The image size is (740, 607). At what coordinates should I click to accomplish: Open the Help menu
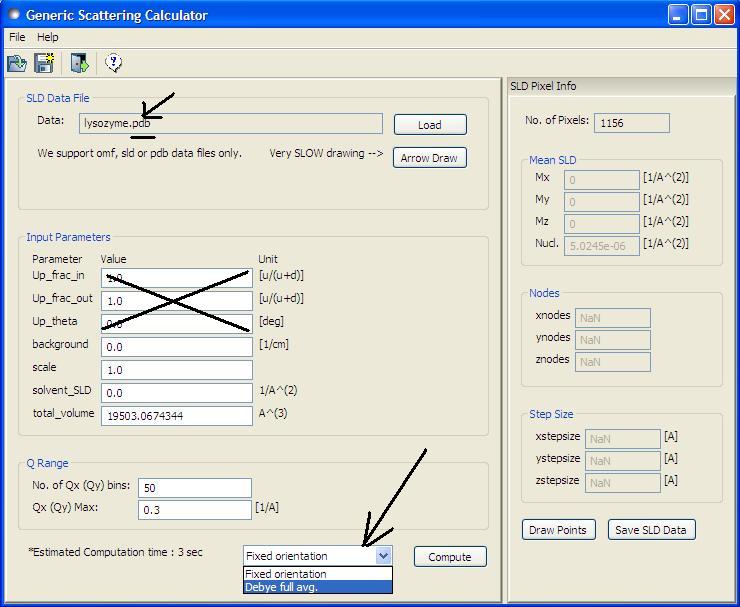pyautogui.click(x=48, y=37)
